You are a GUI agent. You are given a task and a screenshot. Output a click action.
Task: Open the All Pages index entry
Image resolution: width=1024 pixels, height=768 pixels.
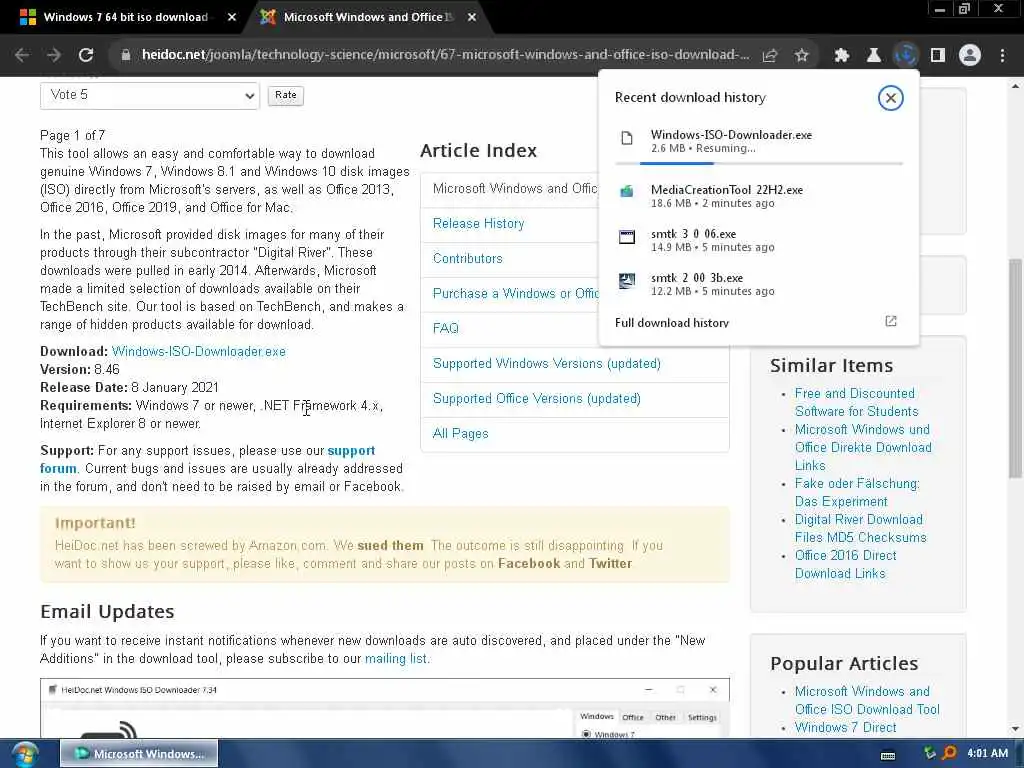click(x=460, y=434)
